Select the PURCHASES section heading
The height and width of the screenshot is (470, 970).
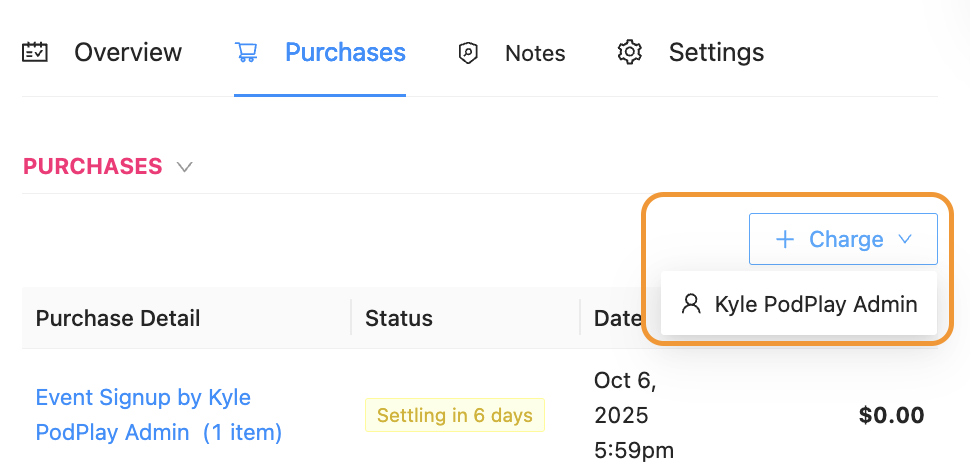tap(93, 166)
